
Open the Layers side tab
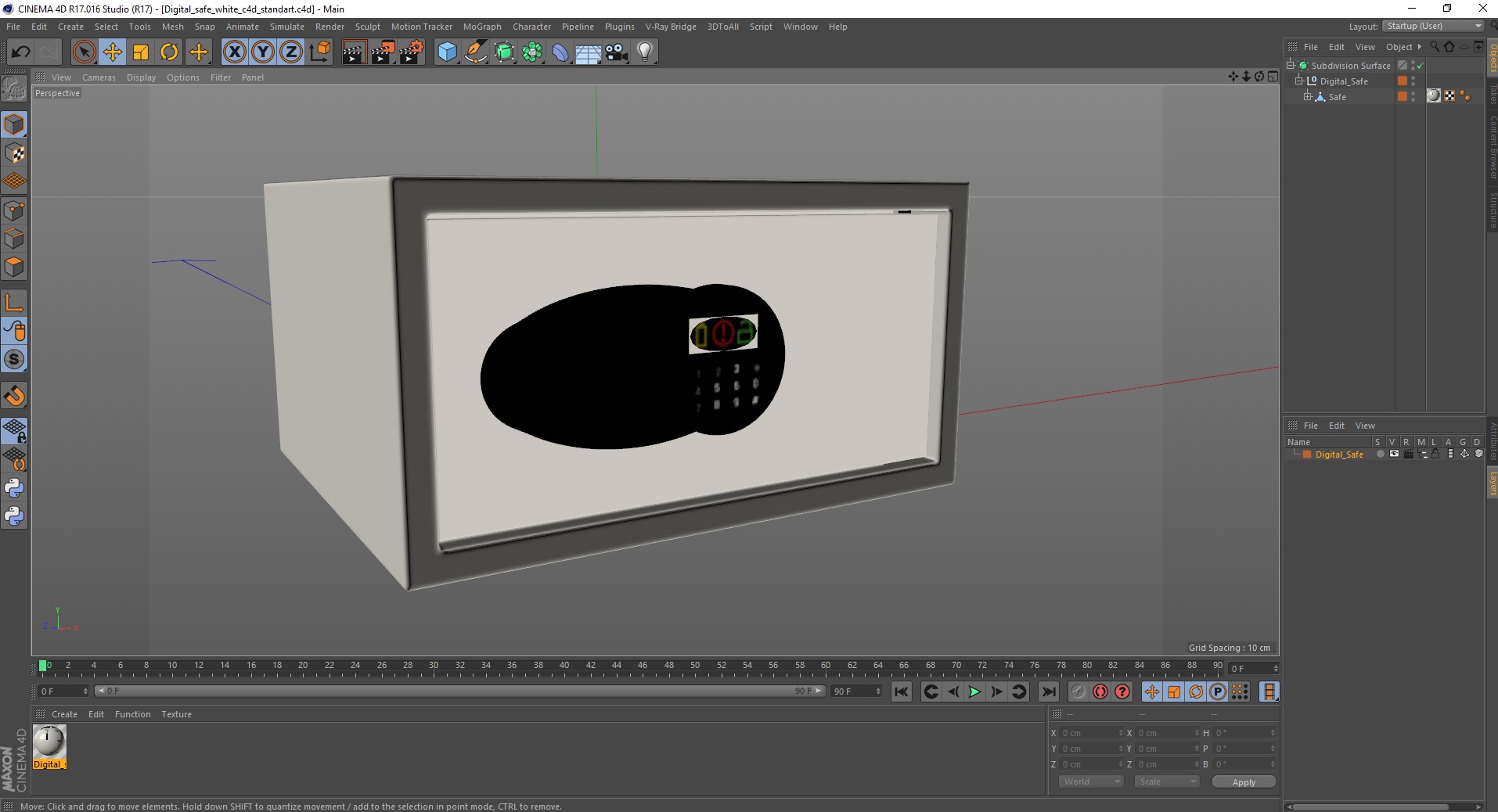coord(1493,483)
